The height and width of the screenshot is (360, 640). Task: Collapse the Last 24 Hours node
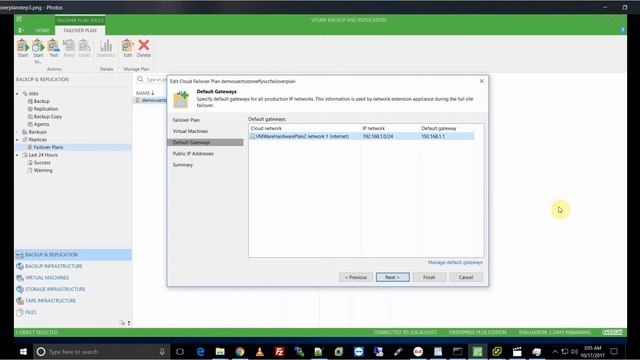coord(18,155)
